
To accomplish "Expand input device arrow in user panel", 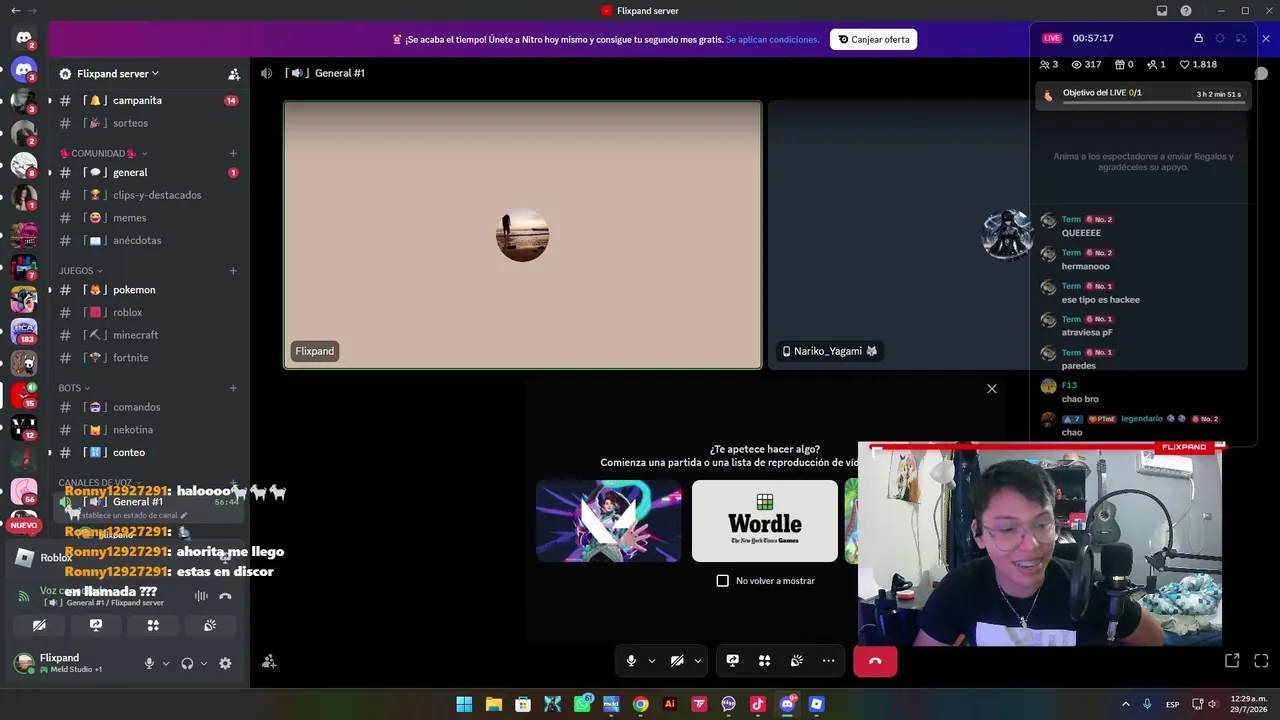I will click(166, 663).
